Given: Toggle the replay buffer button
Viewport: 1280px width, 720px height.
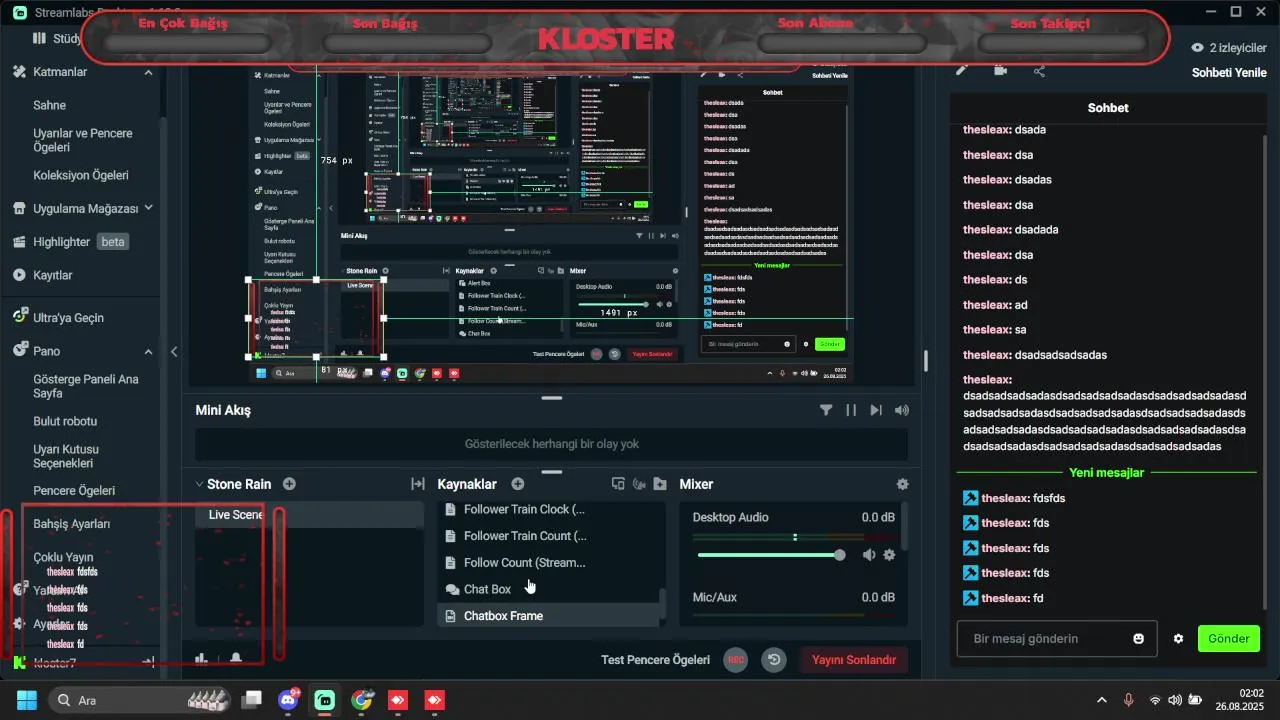Looking at the screenshot, I should 773,660.
